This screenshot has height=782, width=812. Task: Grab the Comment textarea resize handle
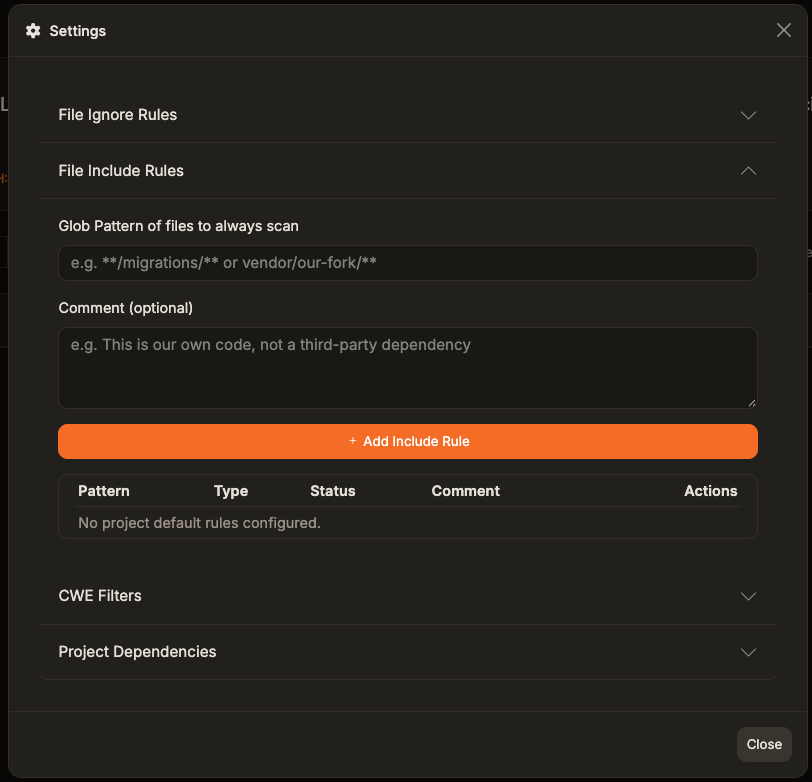tap(752, 403)
